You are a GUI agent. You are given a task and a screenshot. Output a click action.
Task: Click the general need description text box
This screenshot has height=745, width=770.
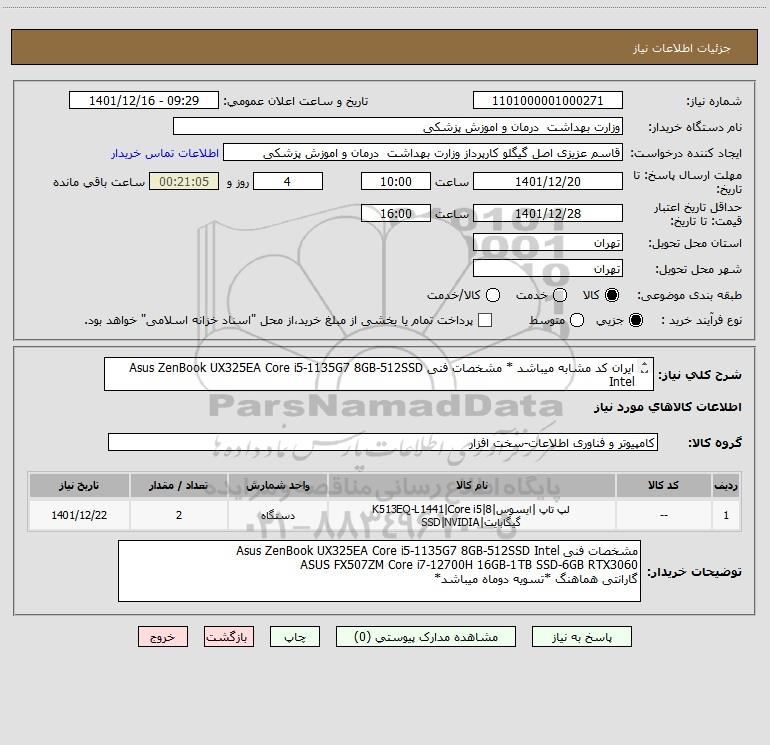pyautogui.click(x=379, y=374)
